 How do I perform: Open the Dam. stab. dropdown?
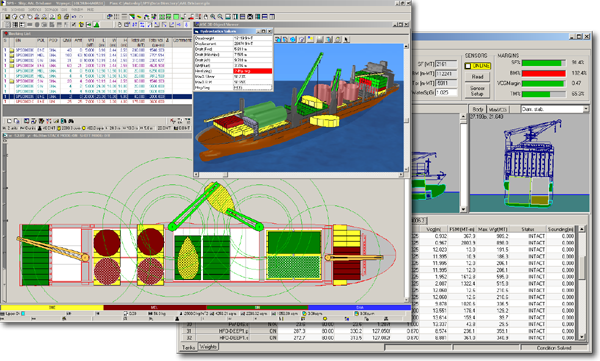coord(586,109)
